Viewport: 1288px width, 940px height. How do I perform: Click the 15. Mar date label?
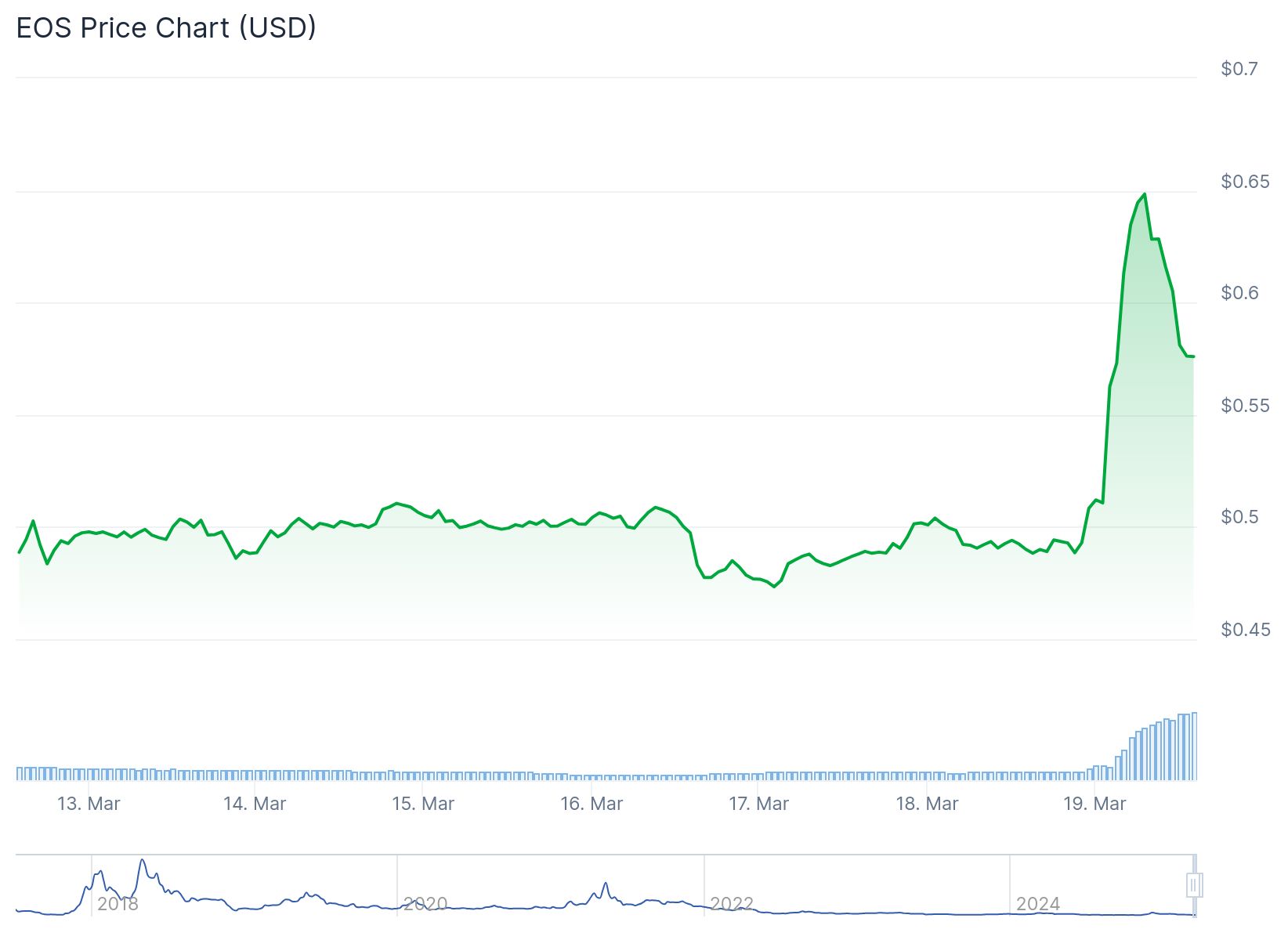[423, 804]
